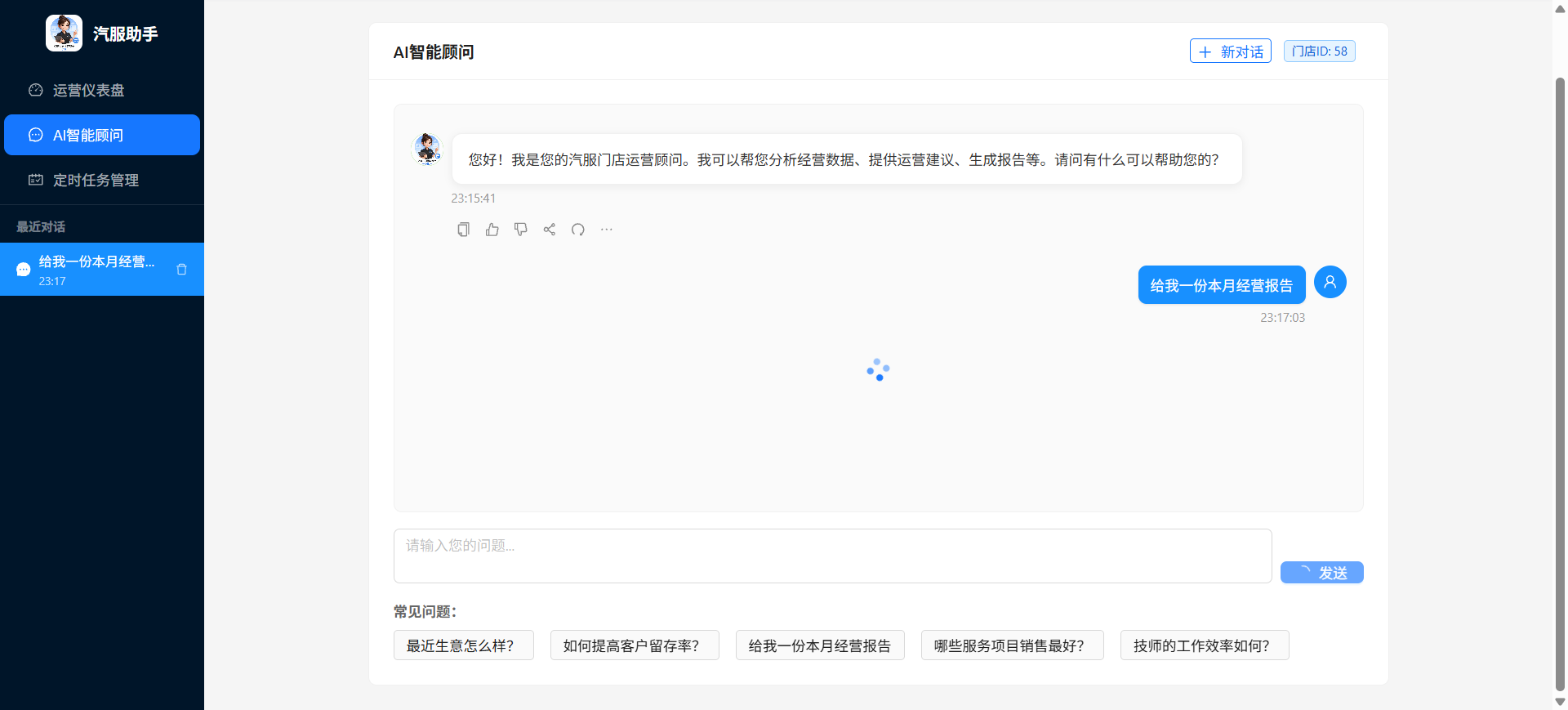Like the assistant's reply with thumbs up

[492, 230]
